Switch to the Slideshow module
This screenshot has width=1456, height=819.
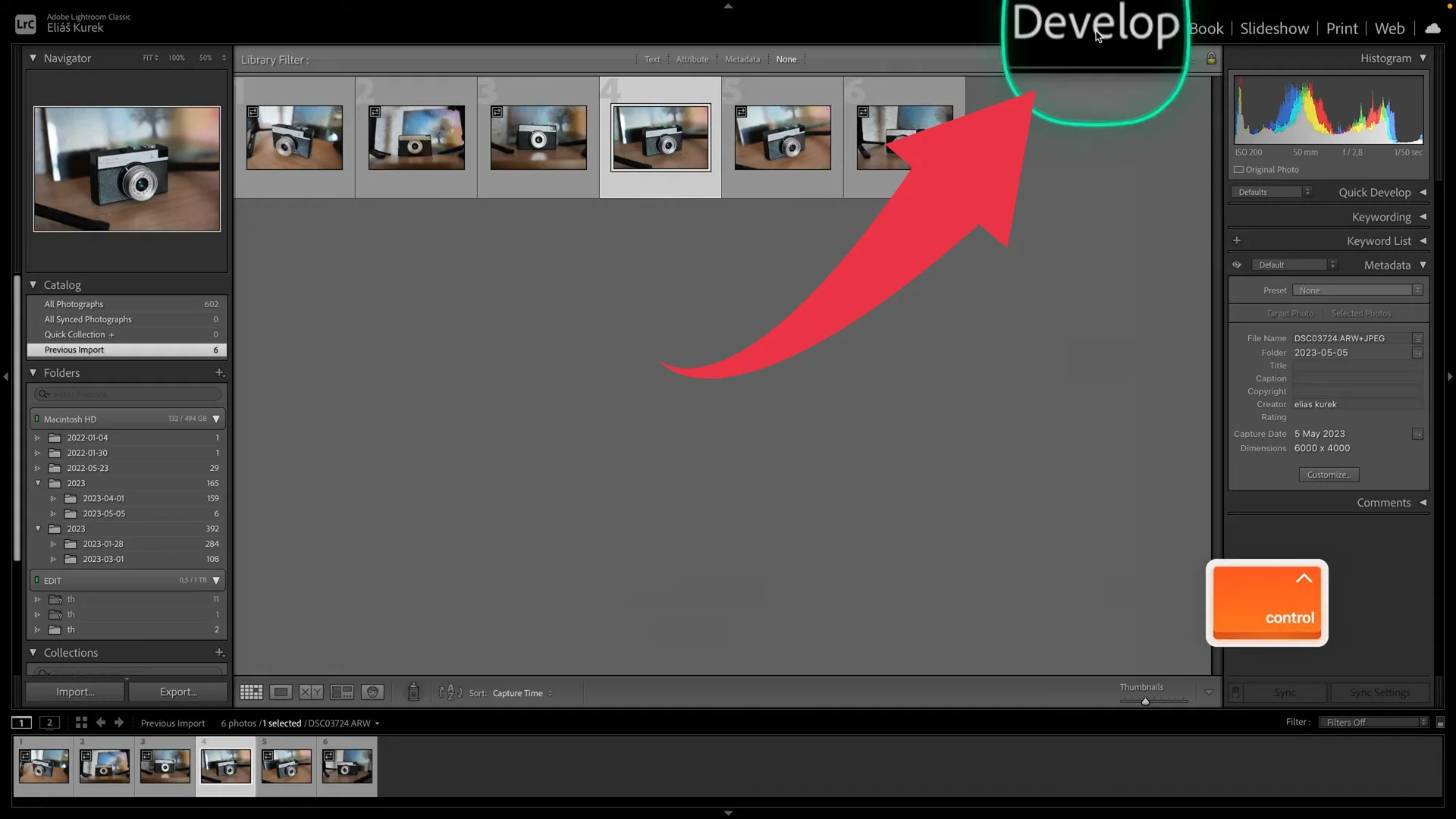click(1275, 28)
